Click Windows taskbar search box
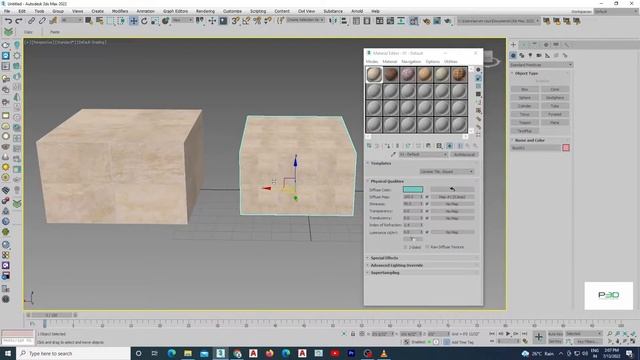 (x=74, y=353)
